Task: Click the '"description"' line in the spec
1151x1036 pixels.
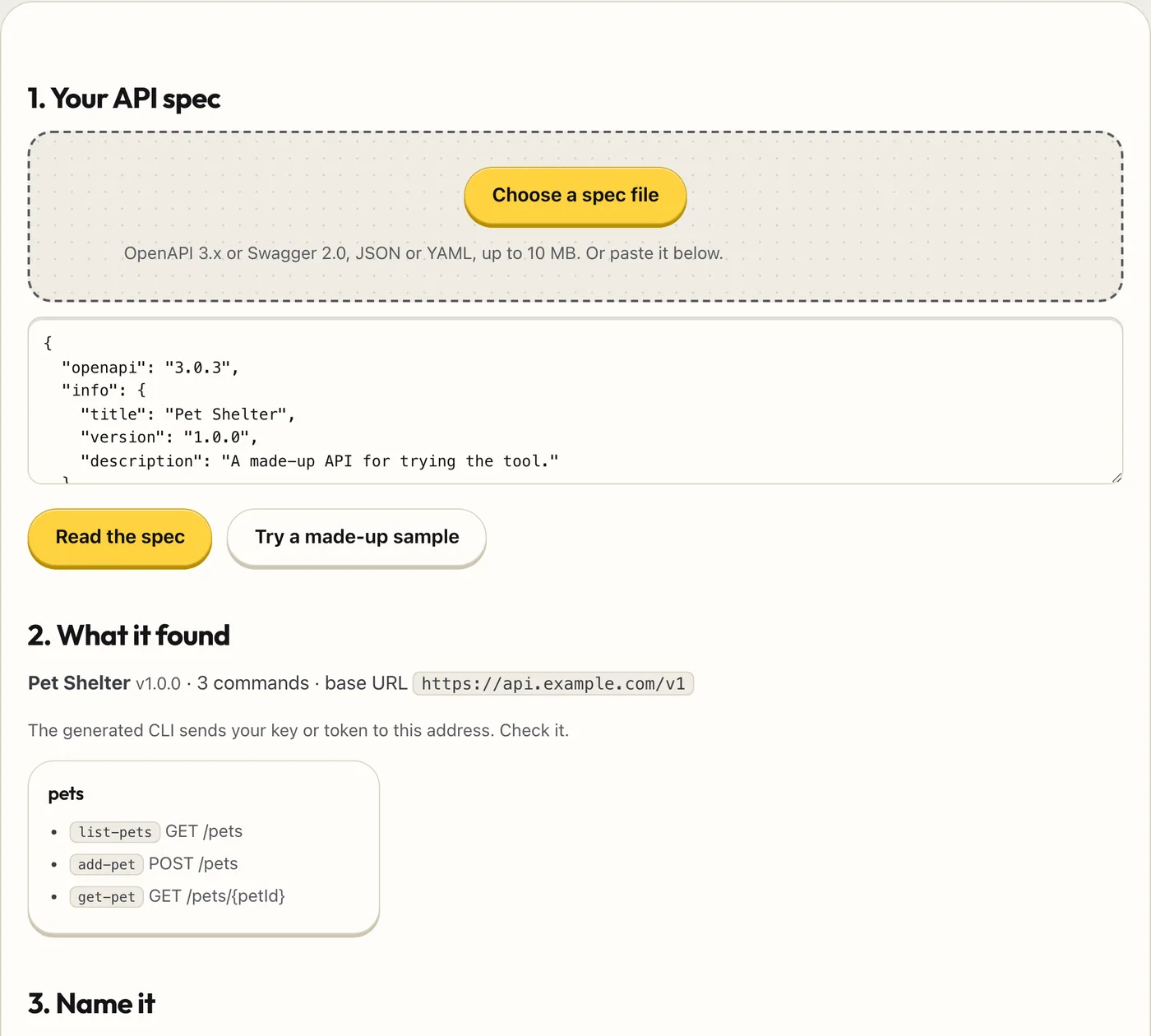Action: [x=320, y=461]
